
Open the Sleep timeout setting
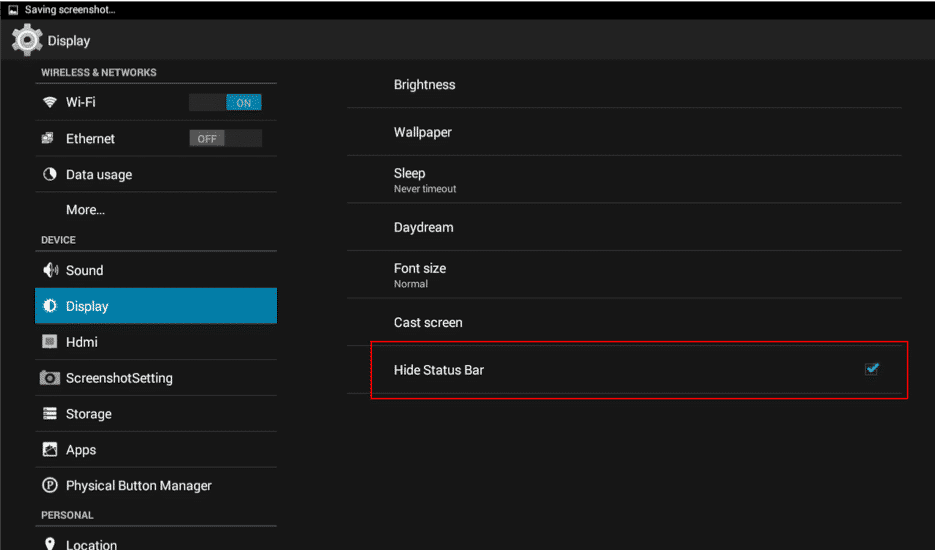[x=624, y=180]
